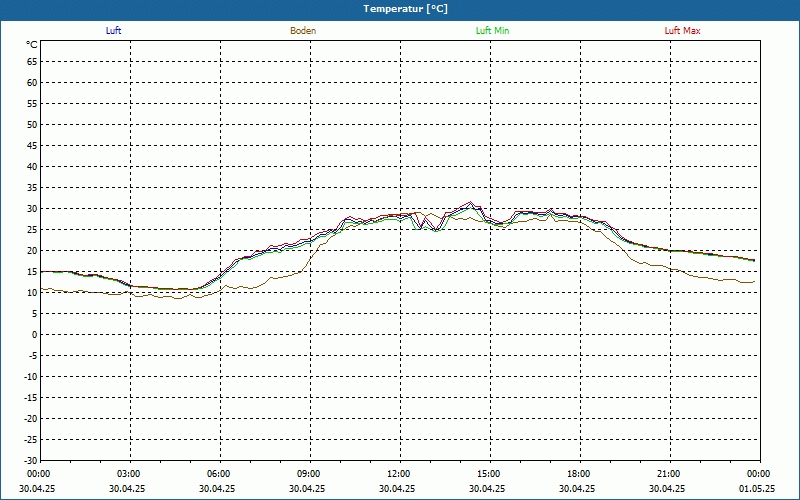
Task: Click the °C unit label on axis
Action: click(32, 45)
